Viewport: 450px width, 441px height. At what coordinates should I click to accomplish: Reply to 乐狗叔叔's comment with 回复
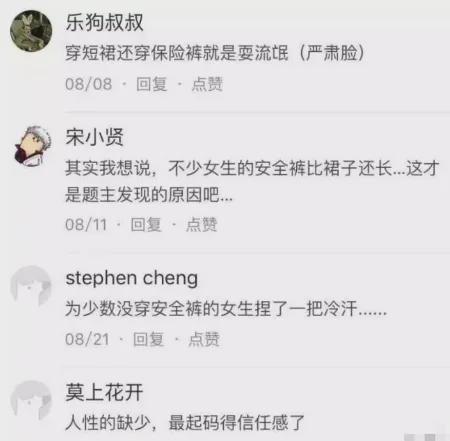coord(152,84)
